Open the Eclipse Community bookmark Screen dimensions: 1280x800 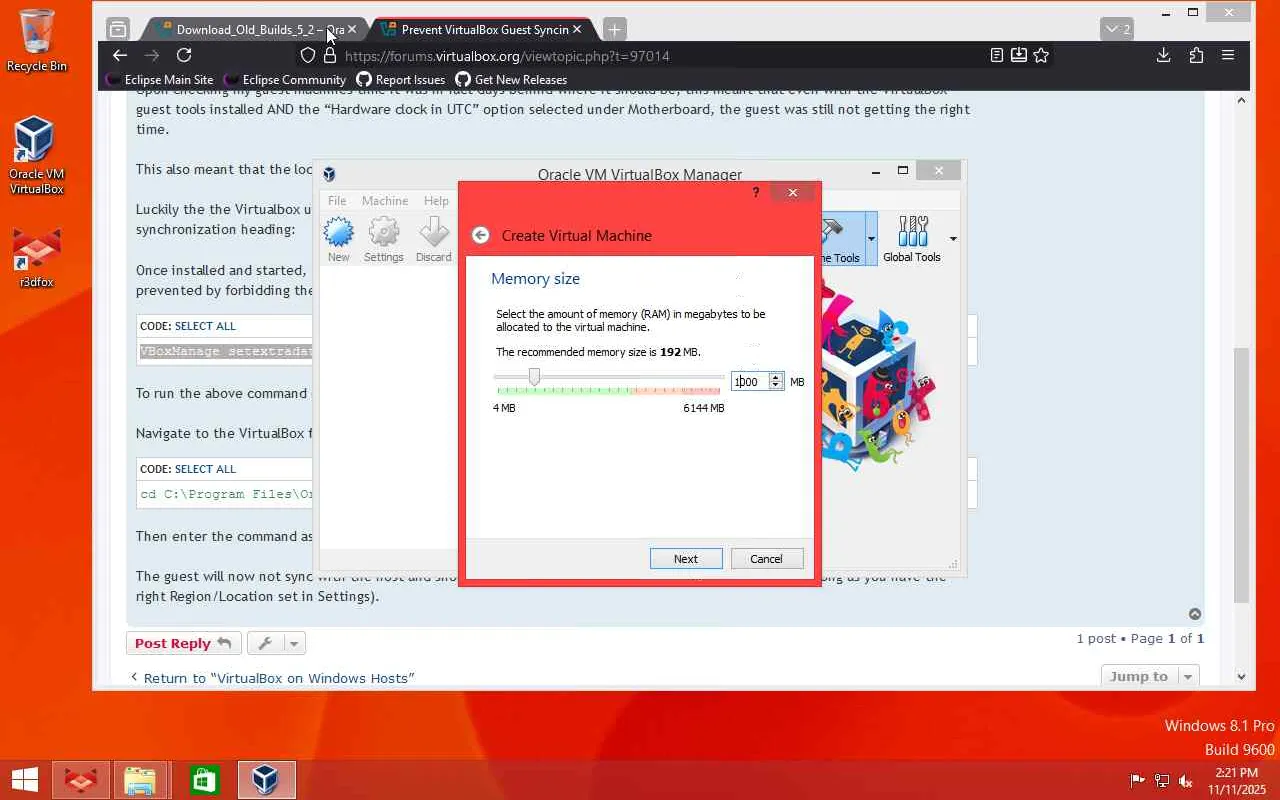point(285,80)
